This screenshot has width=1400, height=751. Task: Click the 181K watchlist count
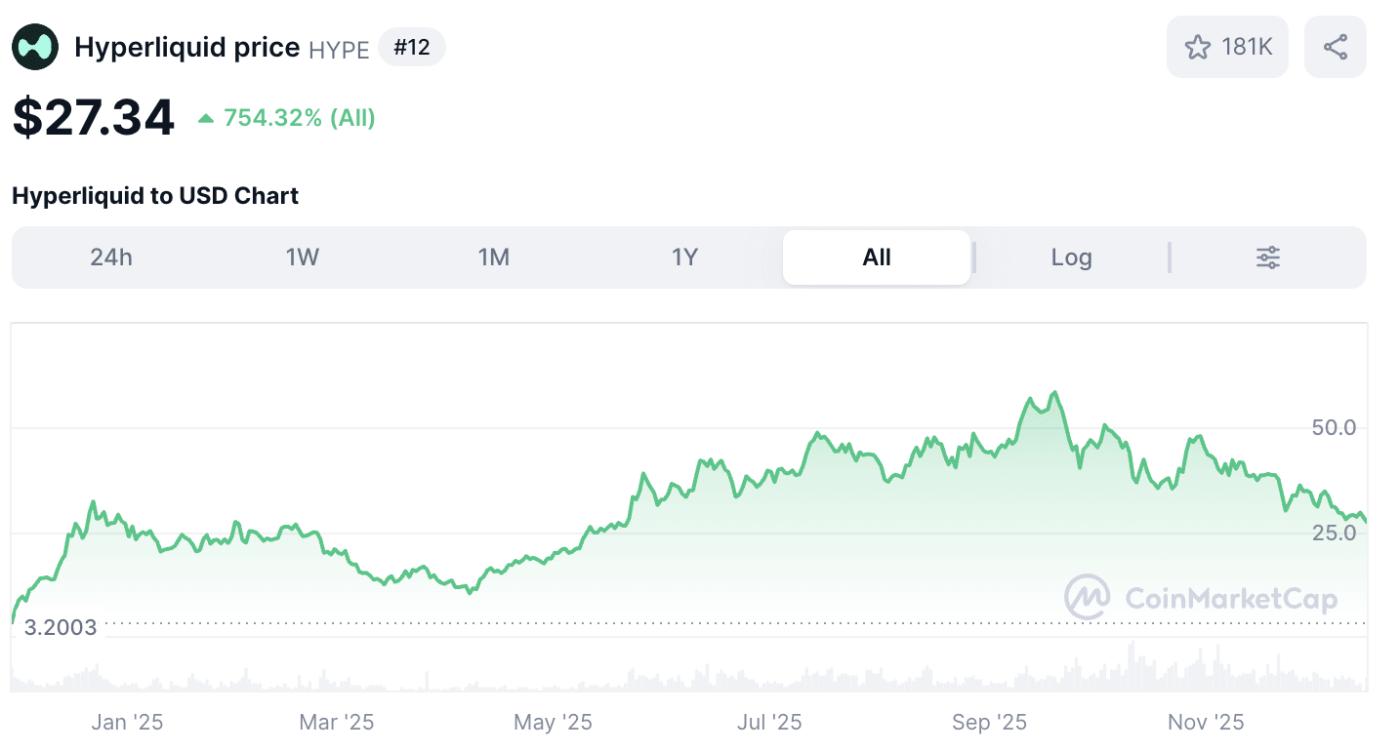coord(1247,47)
